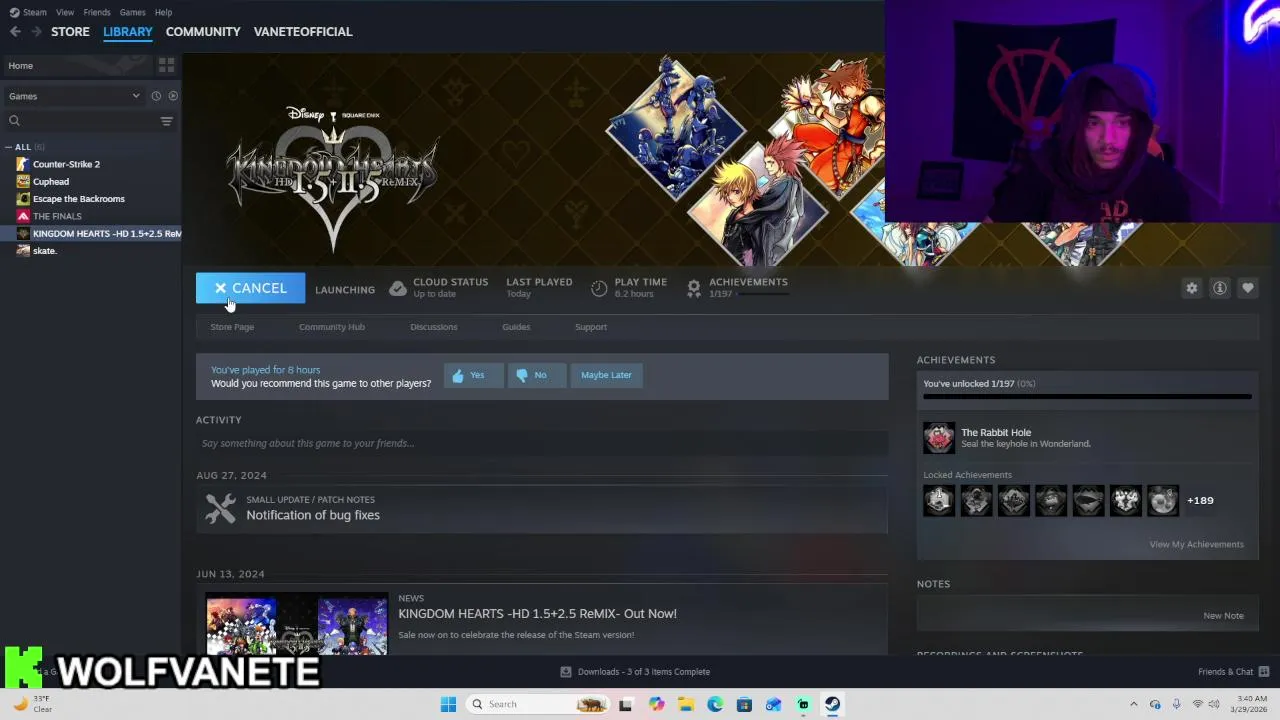
Task: Click the wrench patch notes icon
Action: click(x=221, y=508)
